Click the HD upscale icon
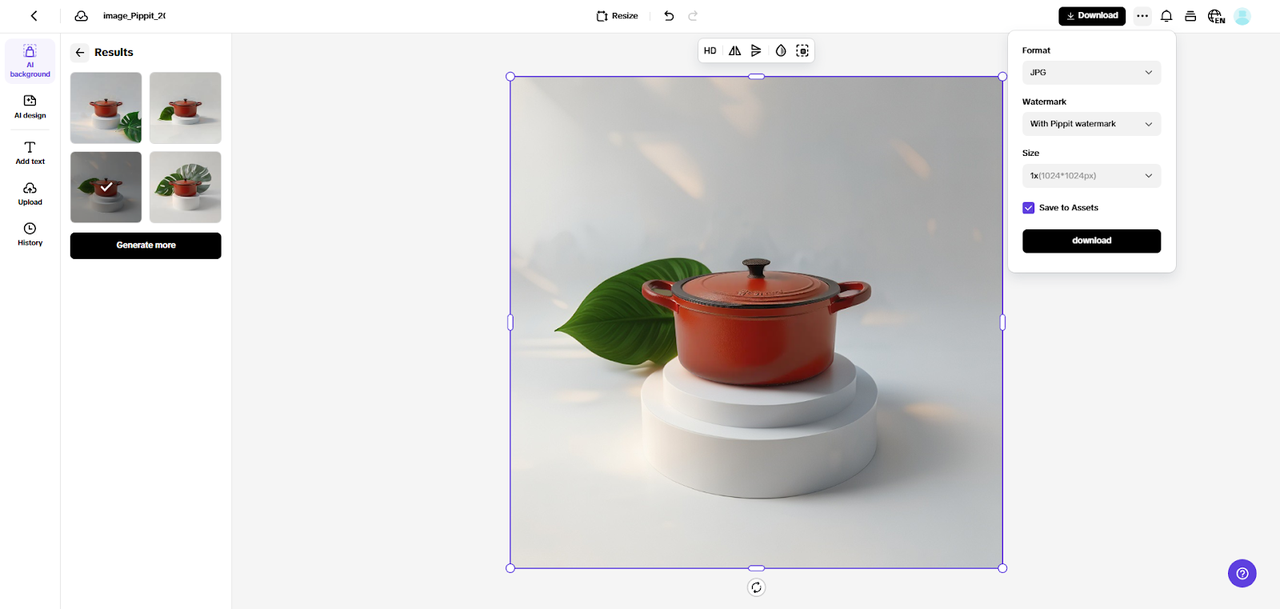1280x609 pixels. (x=710, y=51)
